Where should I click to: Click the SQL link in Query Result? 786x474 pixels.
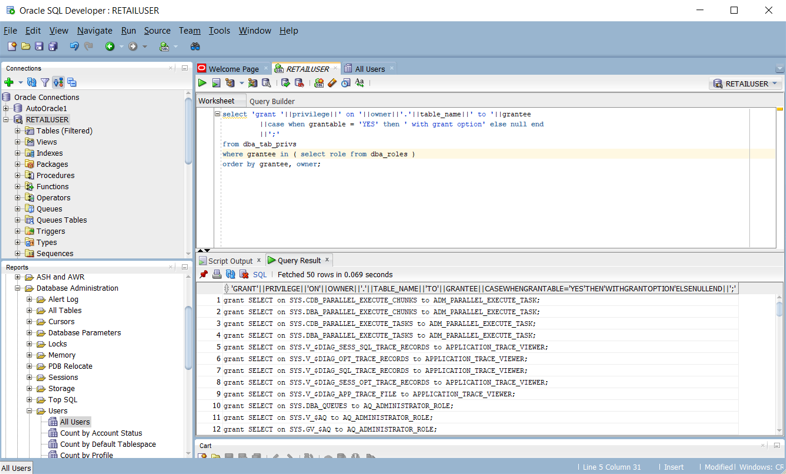coord(260,274)
